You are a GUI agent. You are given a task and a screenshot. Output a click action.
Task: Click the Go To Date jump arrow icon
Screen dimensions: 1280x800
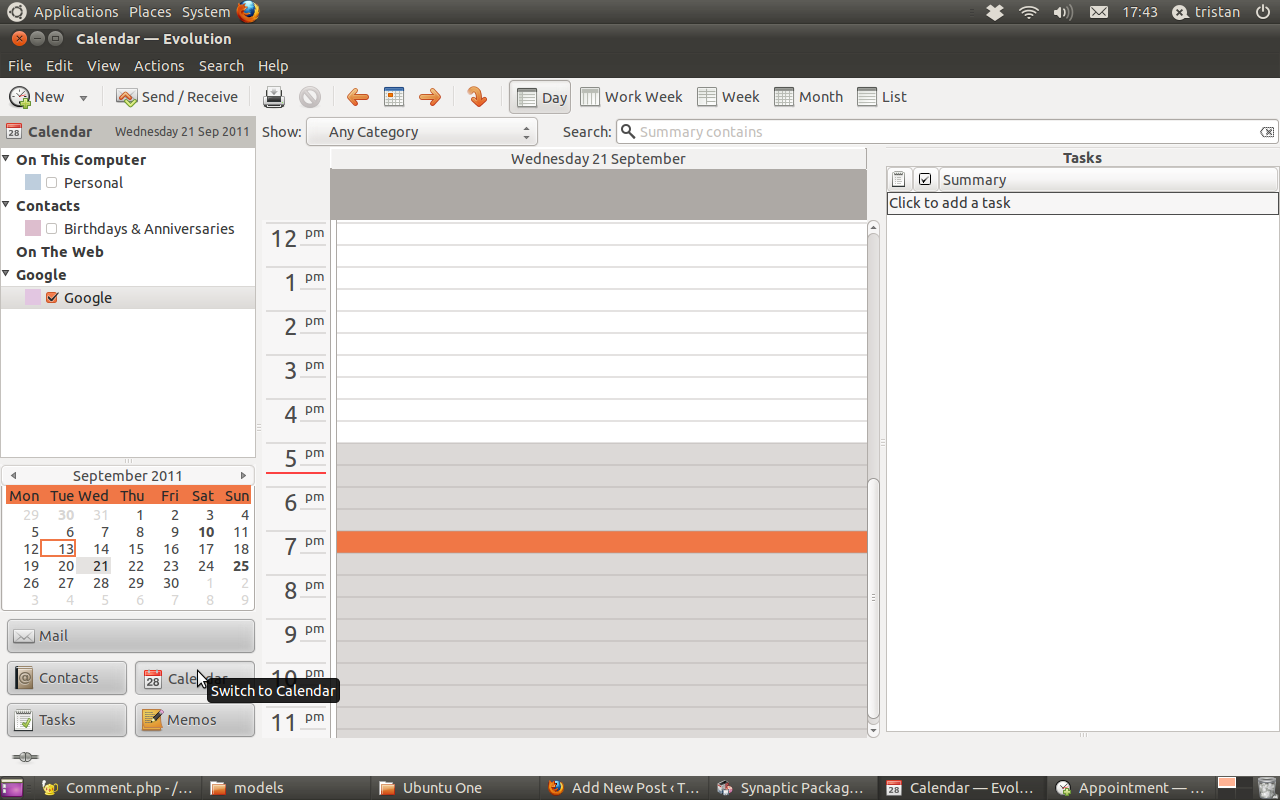coord(477,97)
